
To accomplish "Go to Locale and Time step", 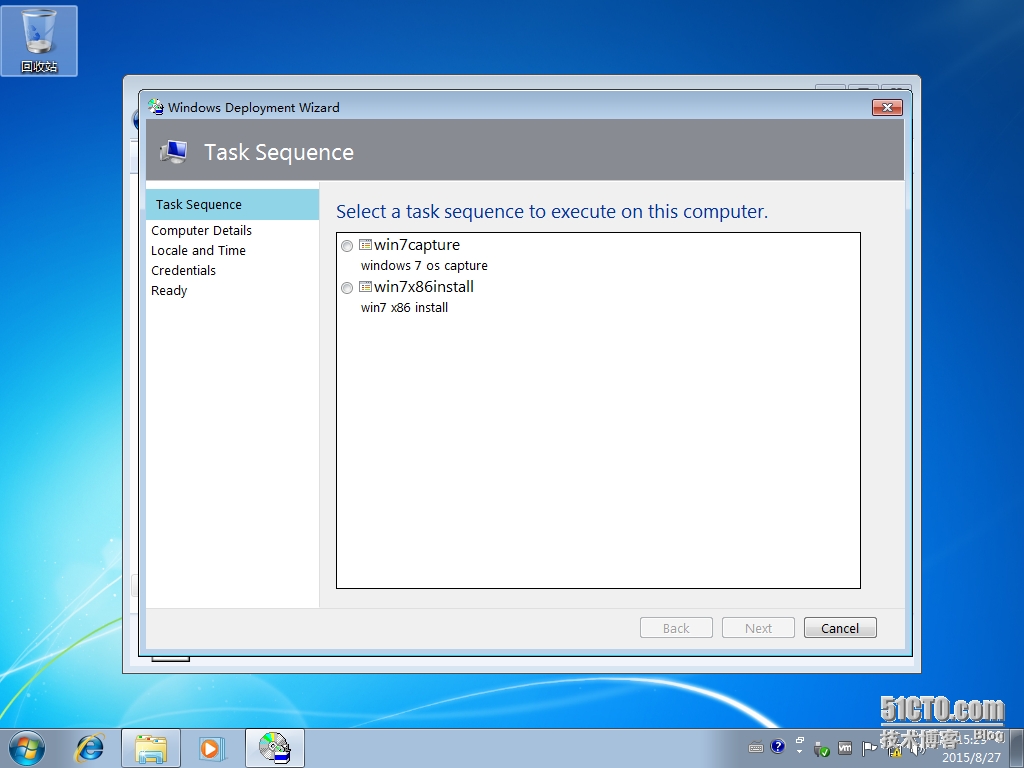I will [x=198, y=251].
